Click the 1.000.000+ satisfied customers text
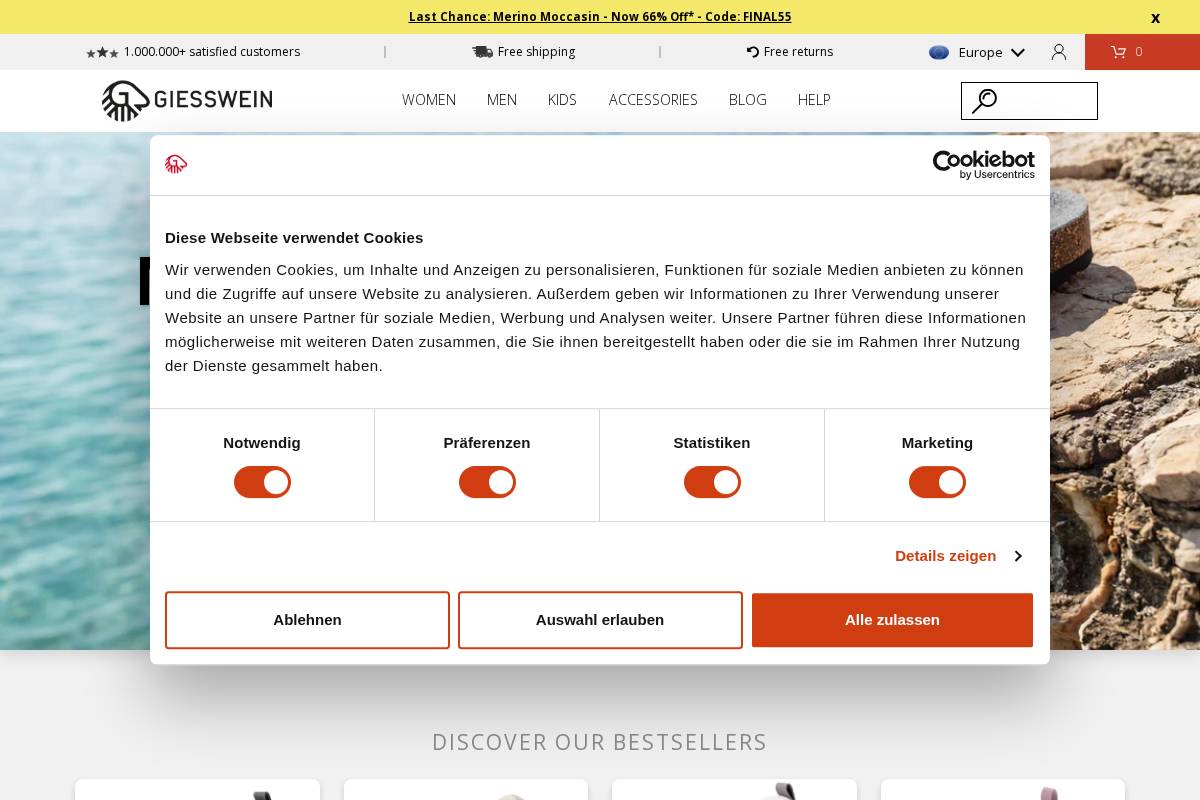The width and height of the screenshot is (1200, 800). tap(212, 52)
